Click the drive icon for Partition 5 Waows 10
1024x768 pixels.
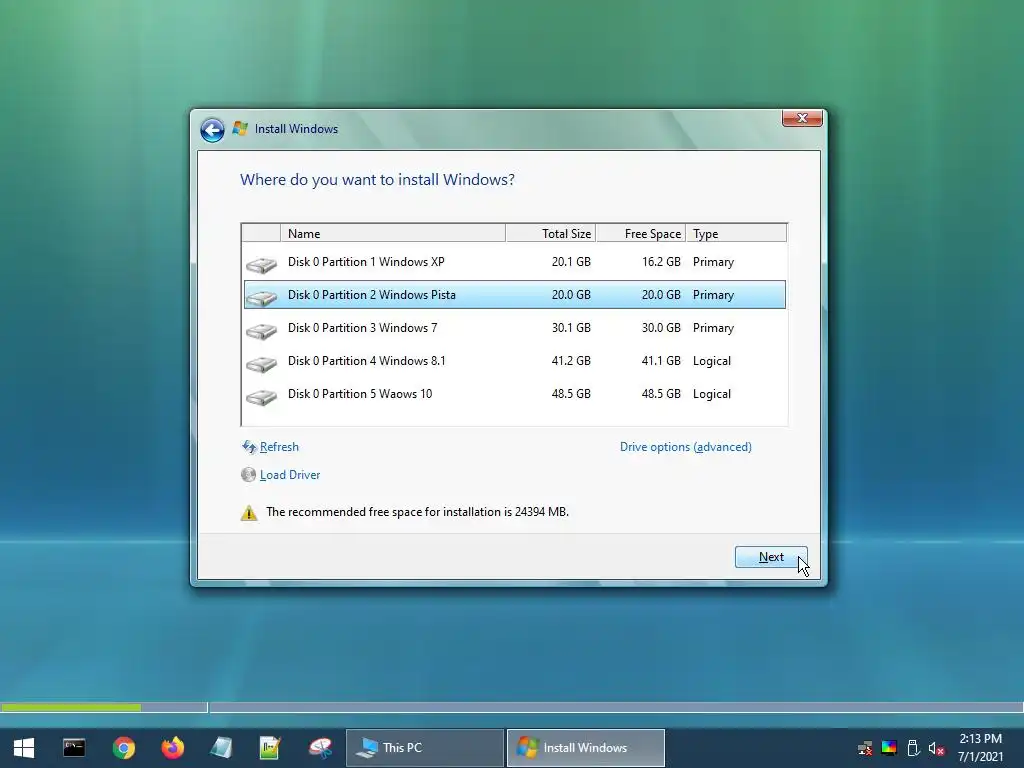coord(261,396)
